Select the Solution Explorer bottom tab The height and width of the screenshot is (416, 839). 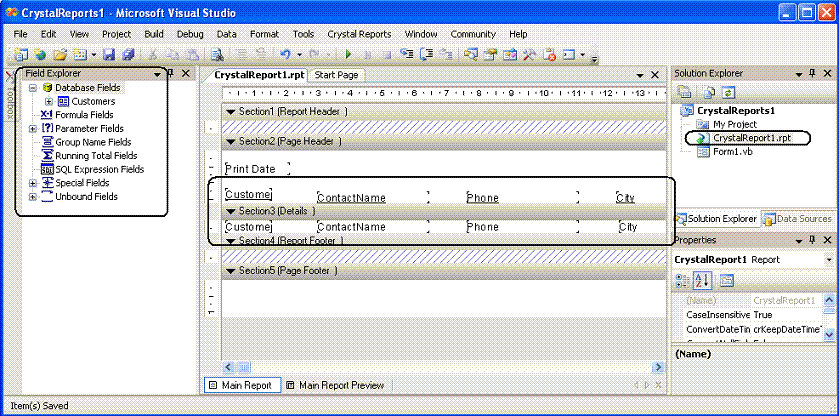[x=716, y=218]
